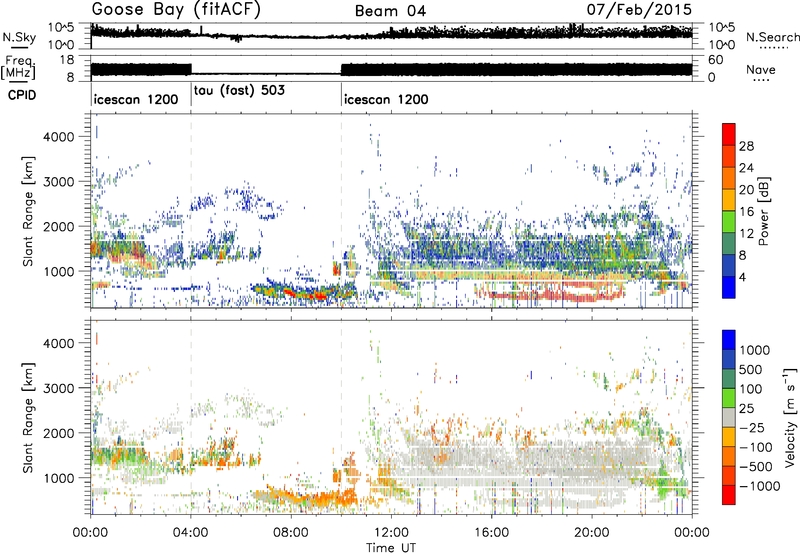800x554 pixels.
Task: Select the 'Freq. [MHz]' axis label
Action: (18, 68)
